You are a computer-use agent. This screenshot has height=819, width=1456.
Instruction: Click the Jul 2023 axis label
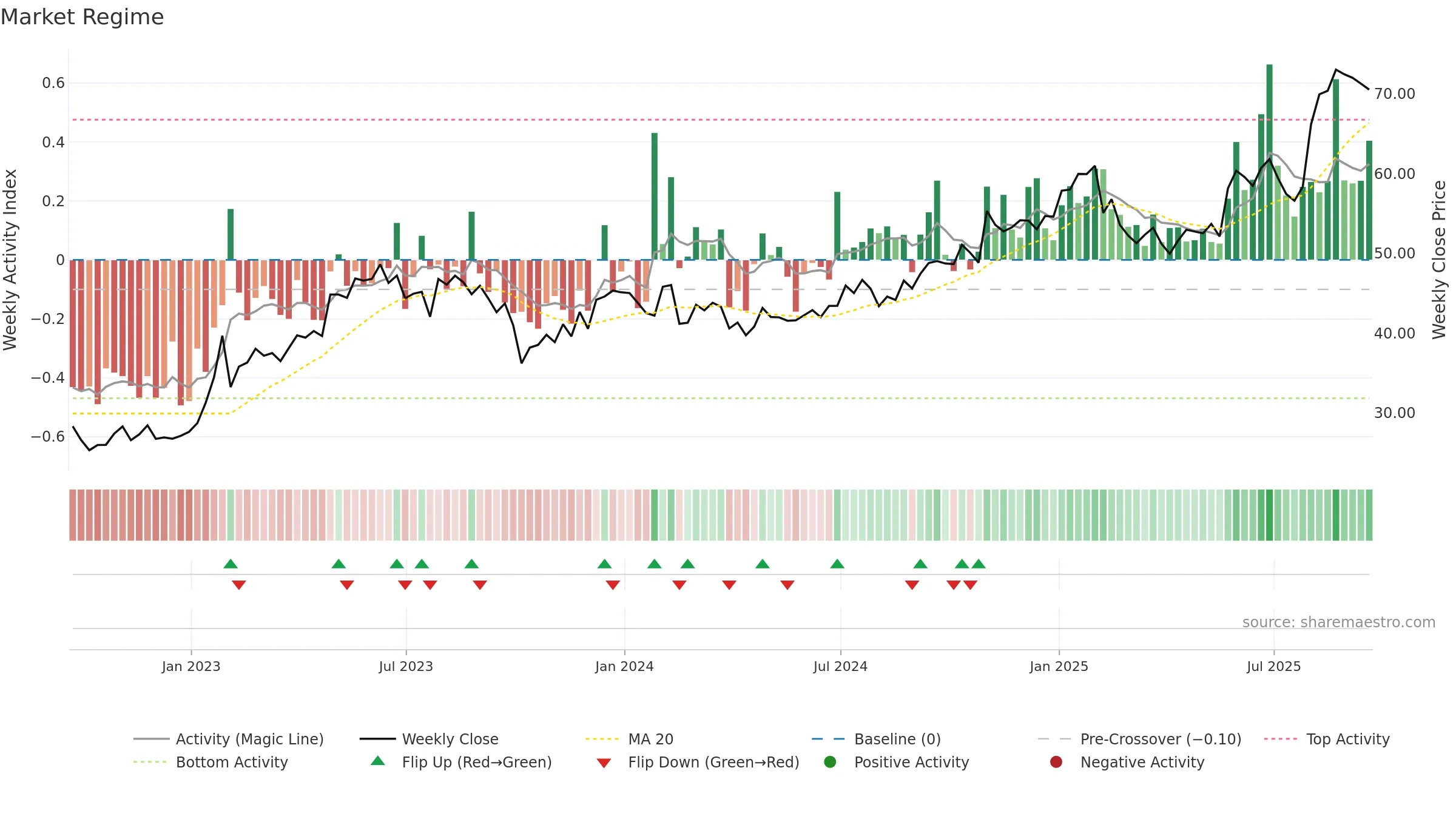[406, 666]
